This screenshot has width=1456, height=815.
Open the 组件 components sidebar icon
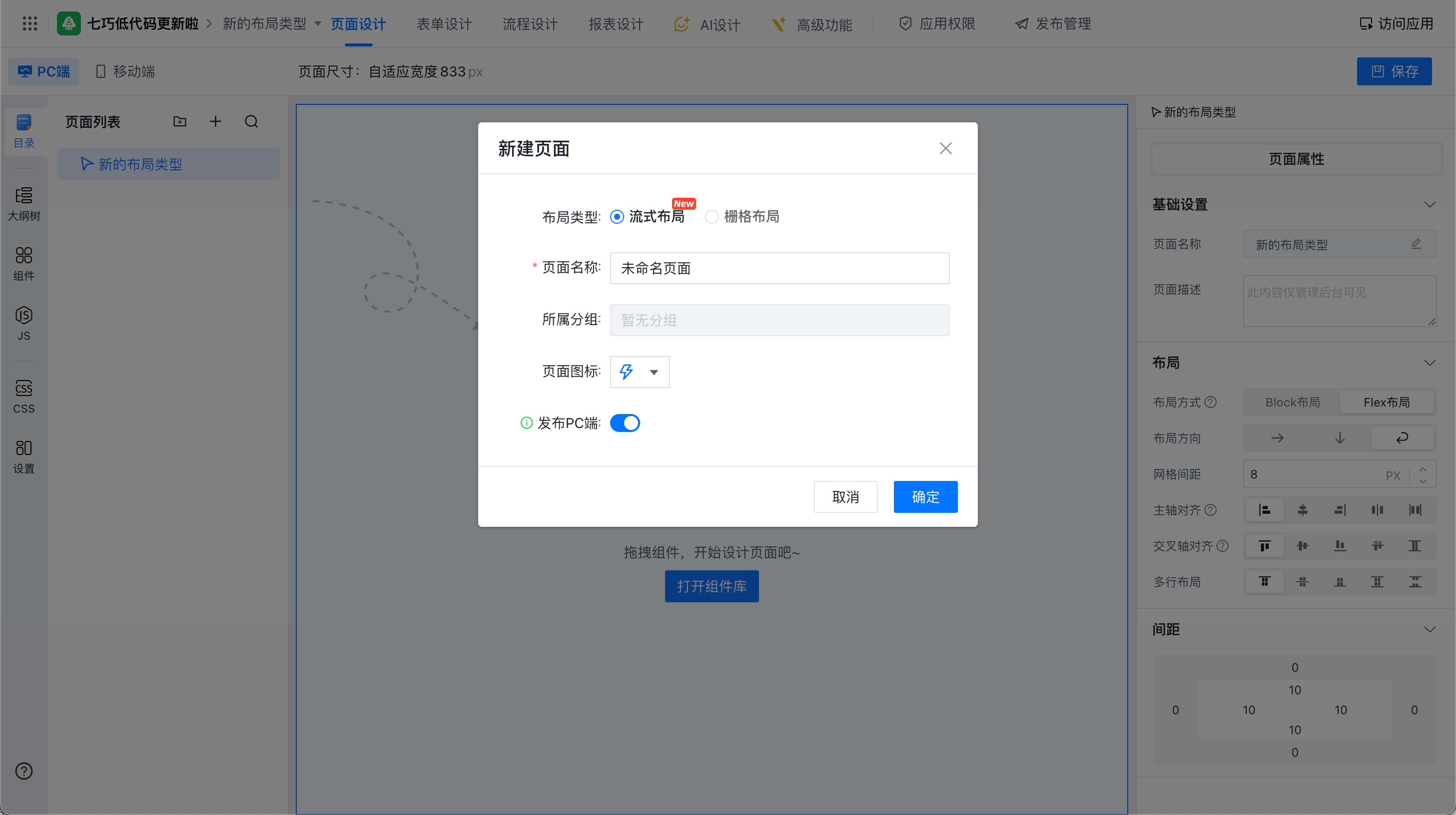coord(24,263)
